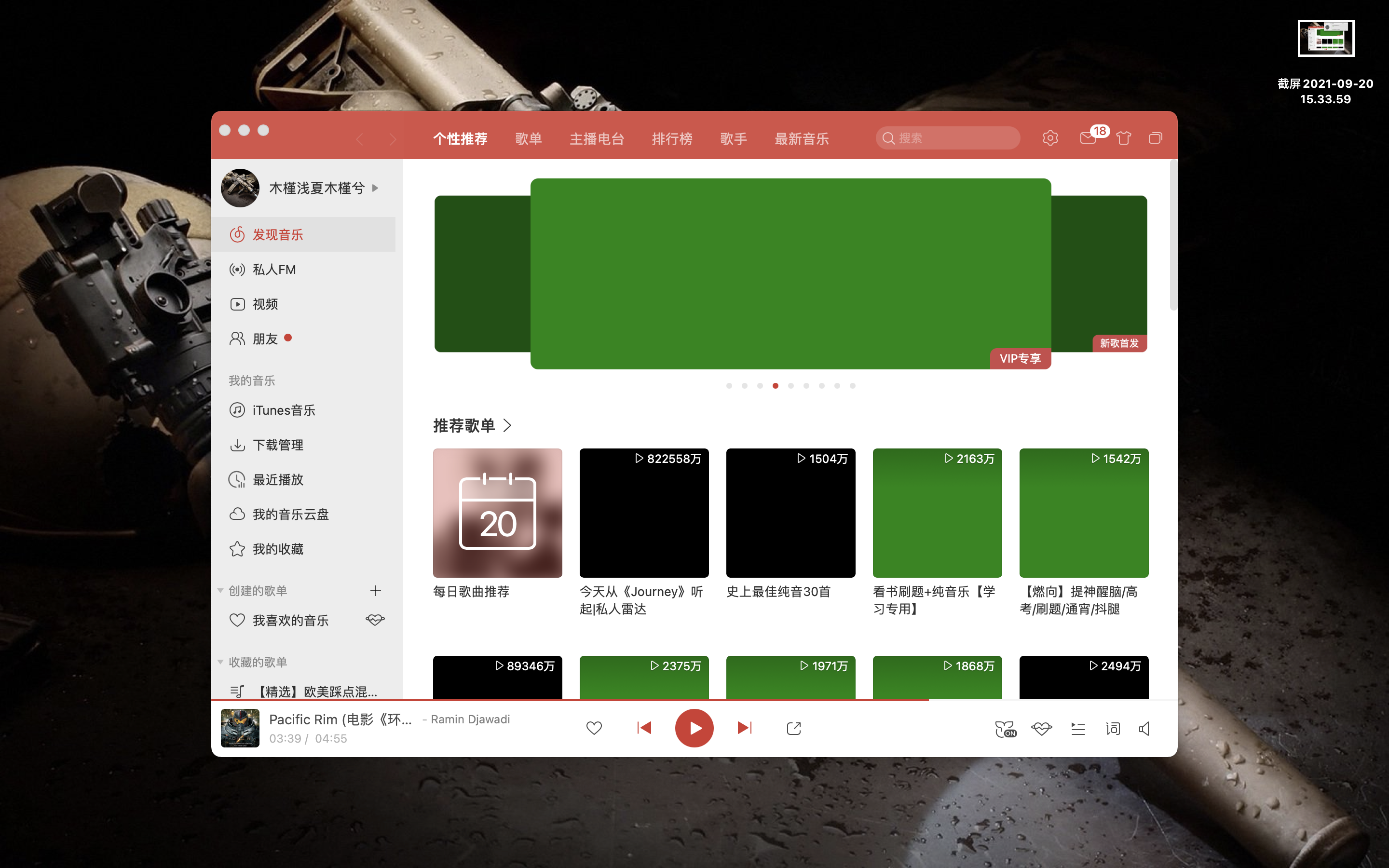Toggle the listen-together ON icon
Image resolution: width=1389 pixels, height=868 pixels.
click(x=1005, y=729)
